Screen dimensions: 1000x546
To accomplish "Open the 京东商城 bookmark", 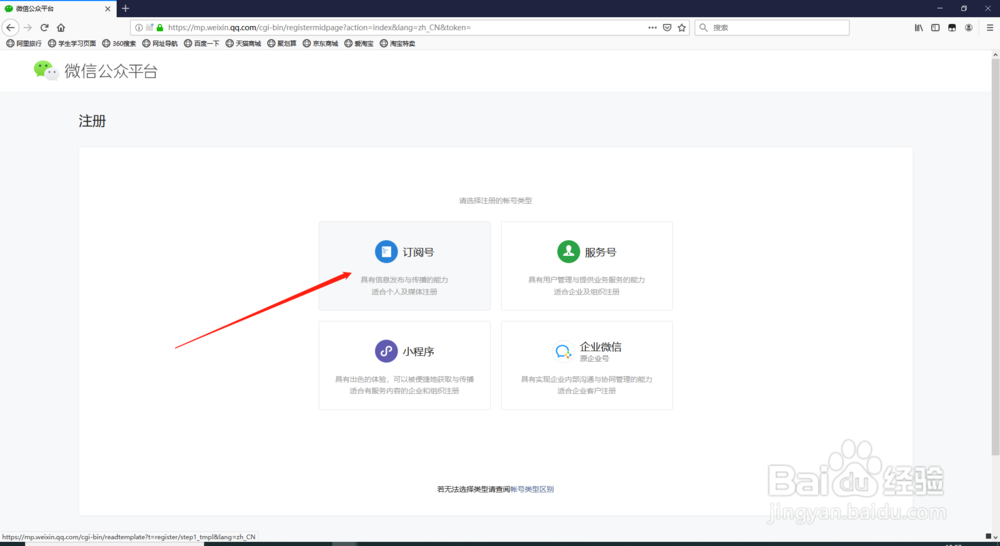I will [321, 43].
